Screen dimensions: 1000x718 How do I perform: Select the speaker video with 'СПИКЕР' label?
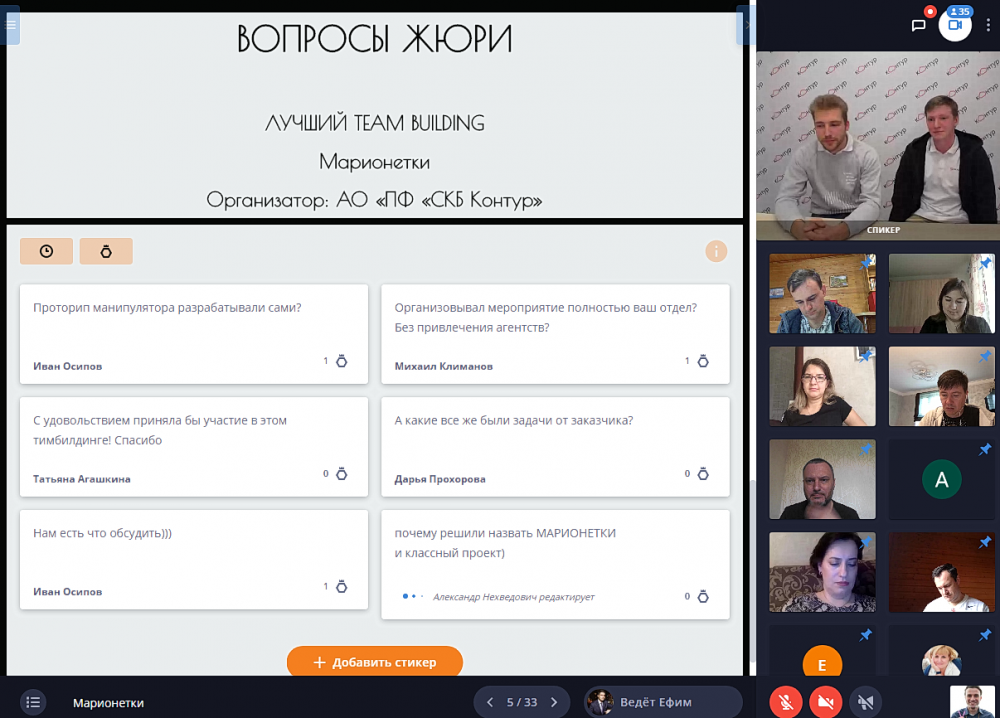(x=878, y=145)
